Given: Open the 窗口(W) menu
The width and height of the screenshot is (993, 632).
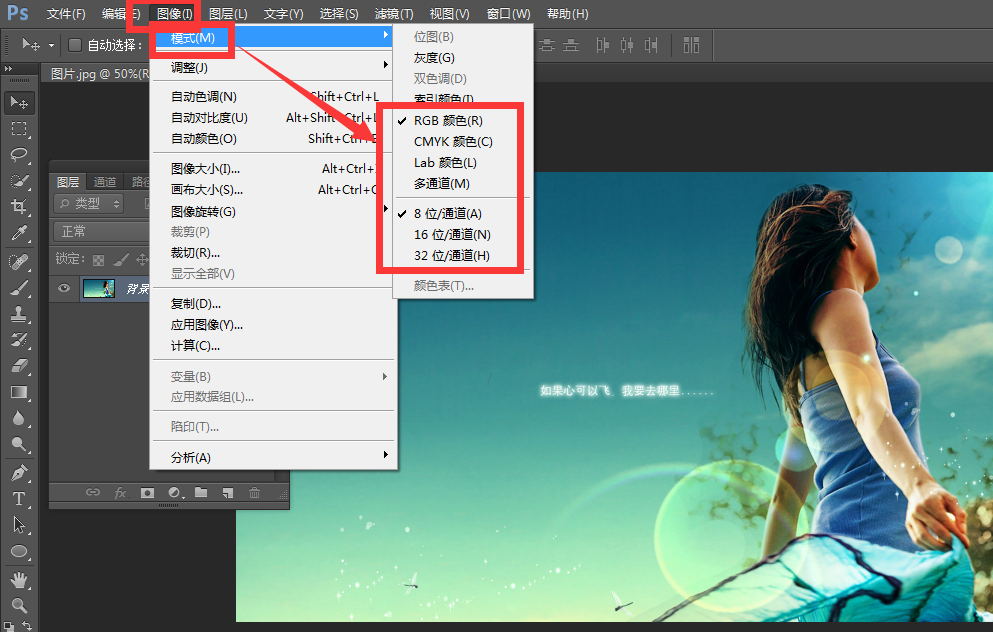Looking at the screenshot, I should point(509,13).
